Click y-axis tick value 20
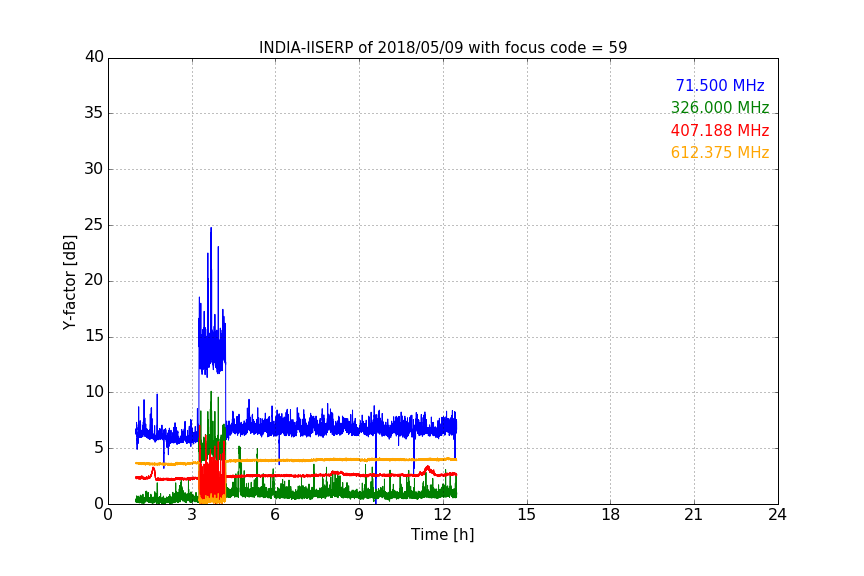The height and width of the screenshot is (576, 864). (94, 280)
